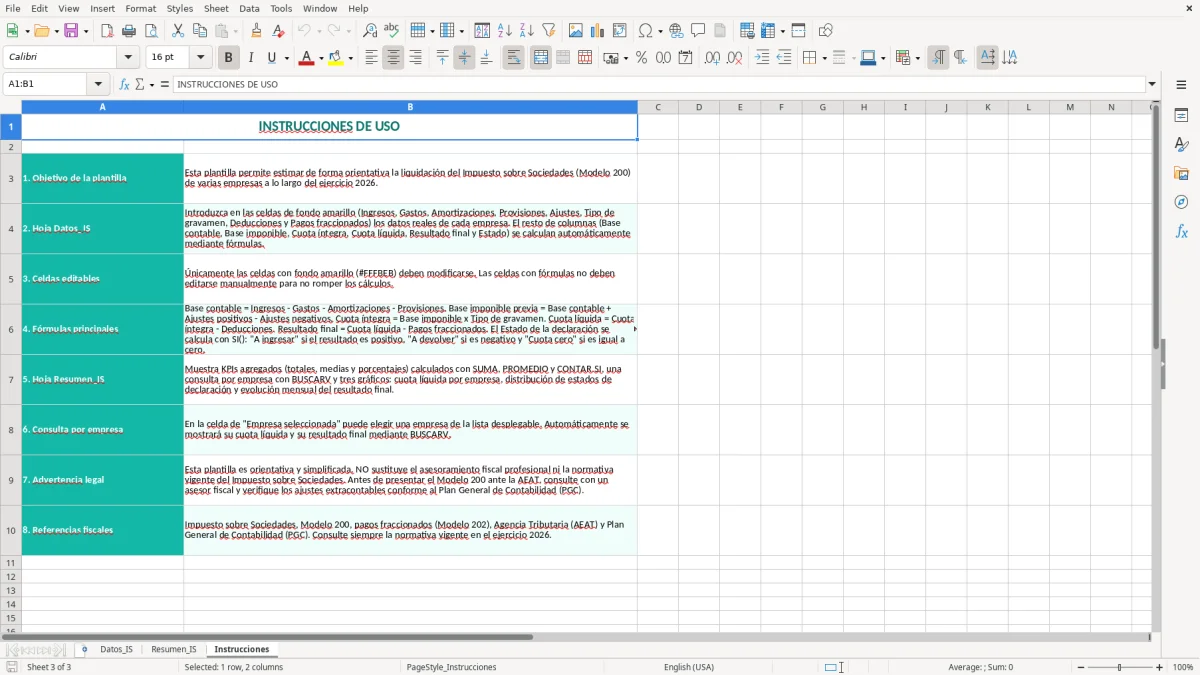Sort descending Z to A
The image size is (1200, 675).
[527, 31]
